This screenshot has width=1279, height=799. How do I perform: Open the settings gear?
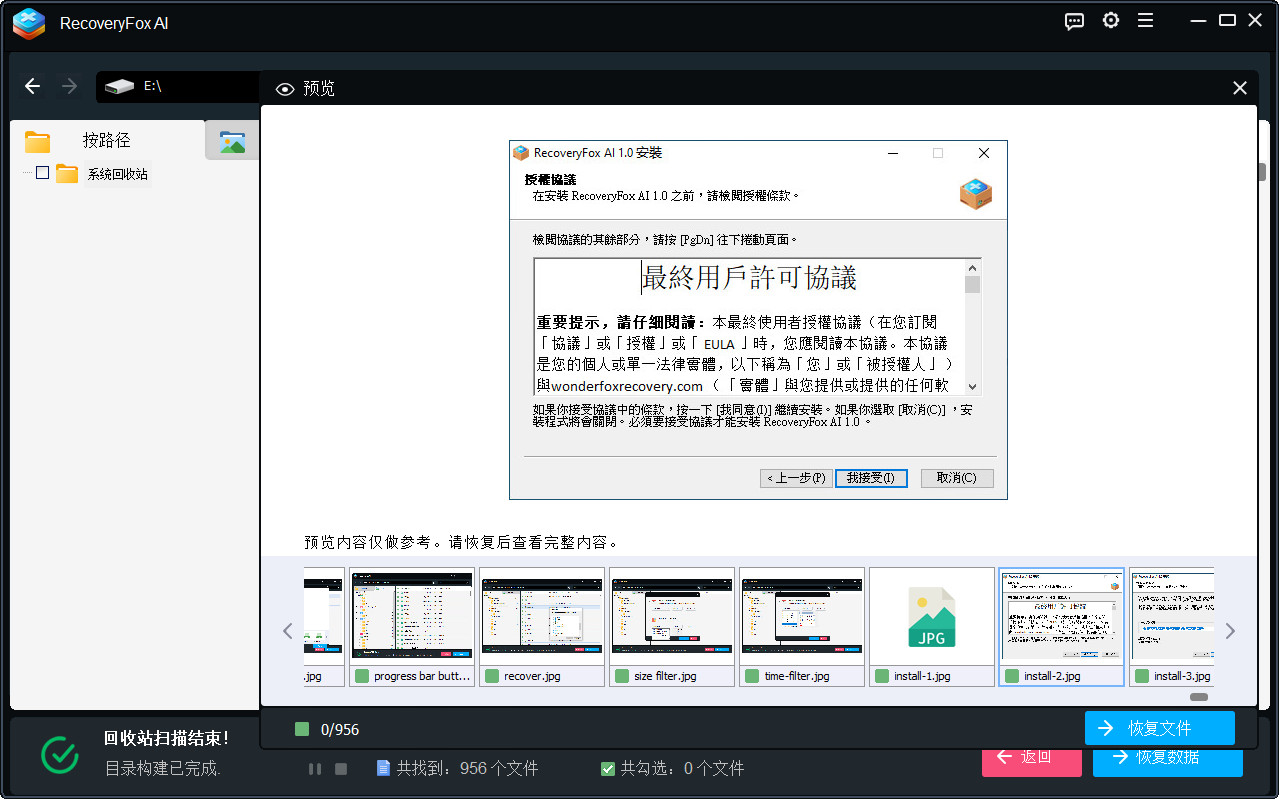[x=1110, y=20]
